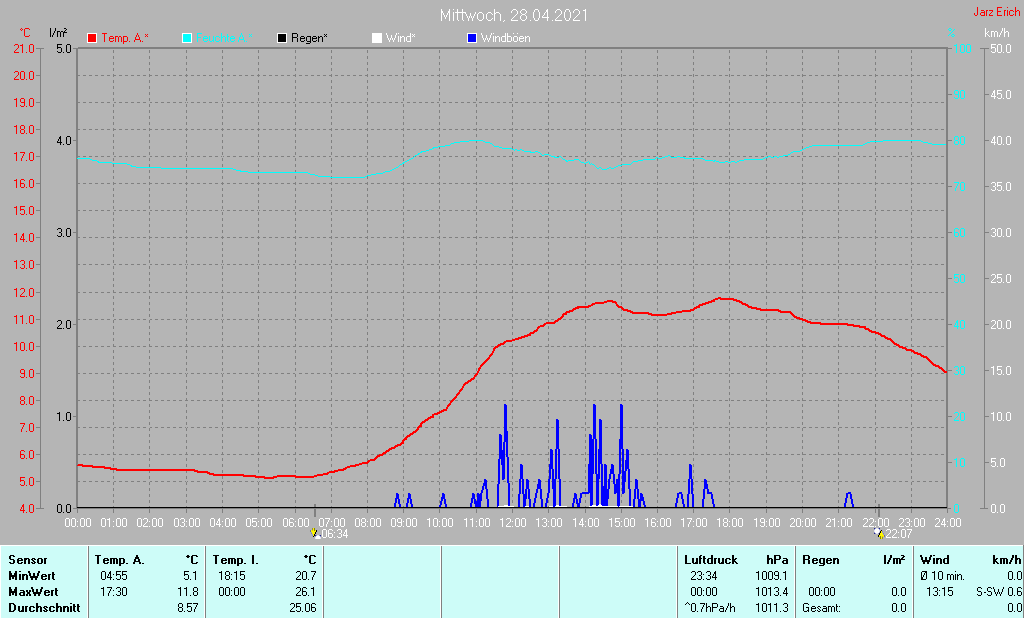Click the 21.0 temperature axis label
Screen dimensions: 1024x618
click(24, 49)
